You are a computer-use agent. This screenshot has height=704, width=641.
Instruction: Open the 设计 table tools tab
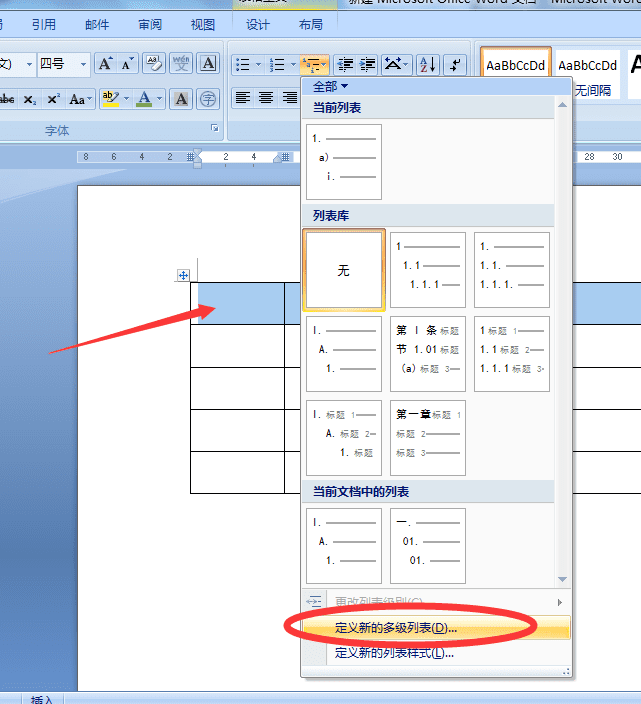click(x=258, y=25)
